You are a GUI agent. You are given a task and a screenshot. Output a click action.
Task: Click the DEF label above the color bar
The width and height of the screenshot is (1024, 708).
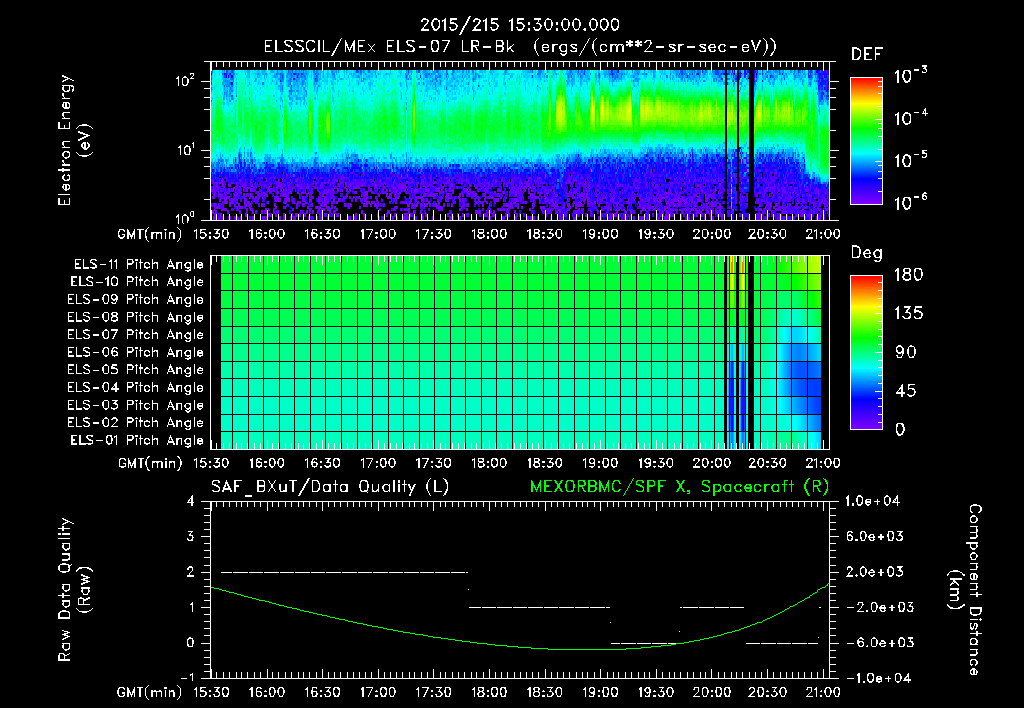pyautogui.click(x=867, y=55)
